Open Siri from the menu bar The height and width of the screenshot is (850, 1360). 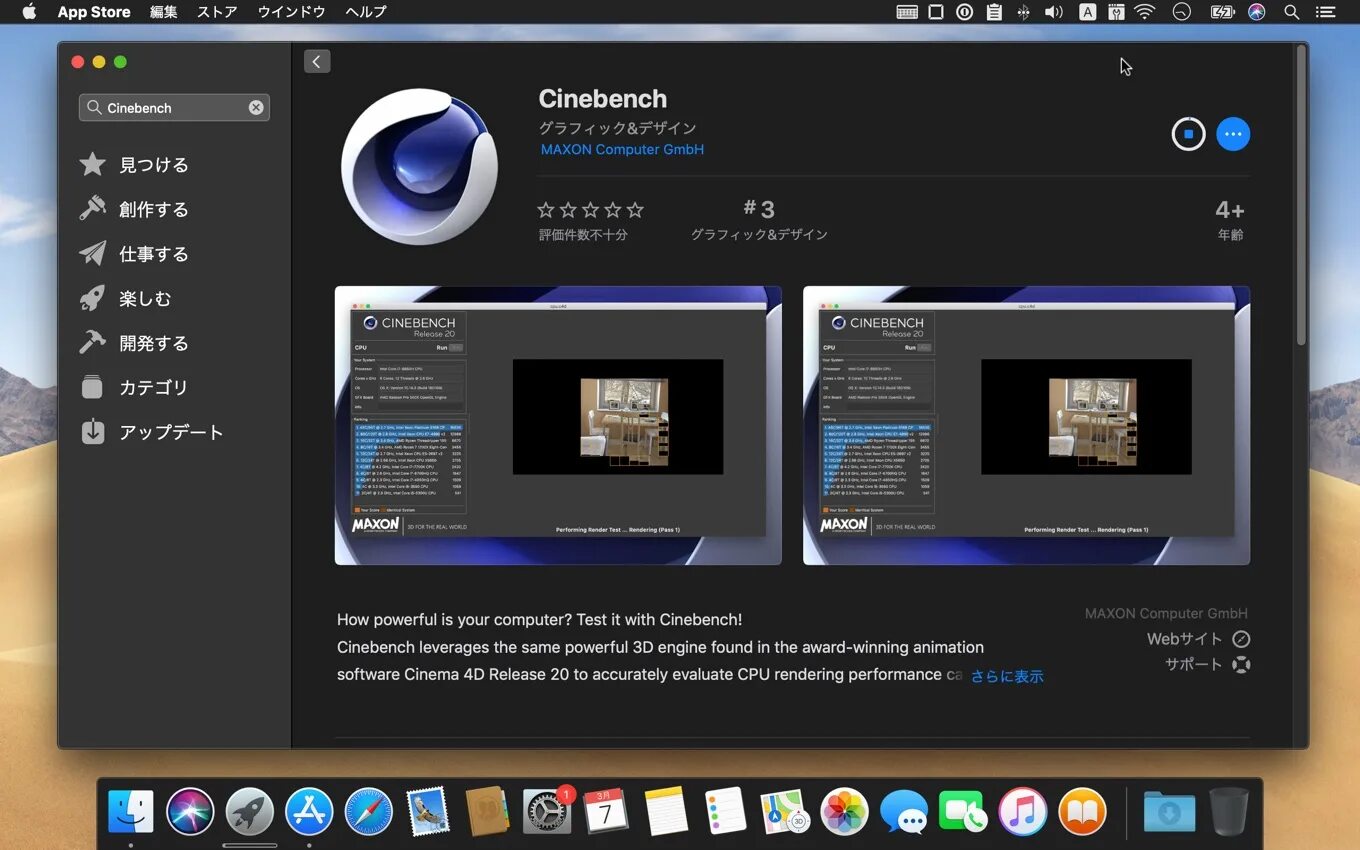click(1257, 12)
